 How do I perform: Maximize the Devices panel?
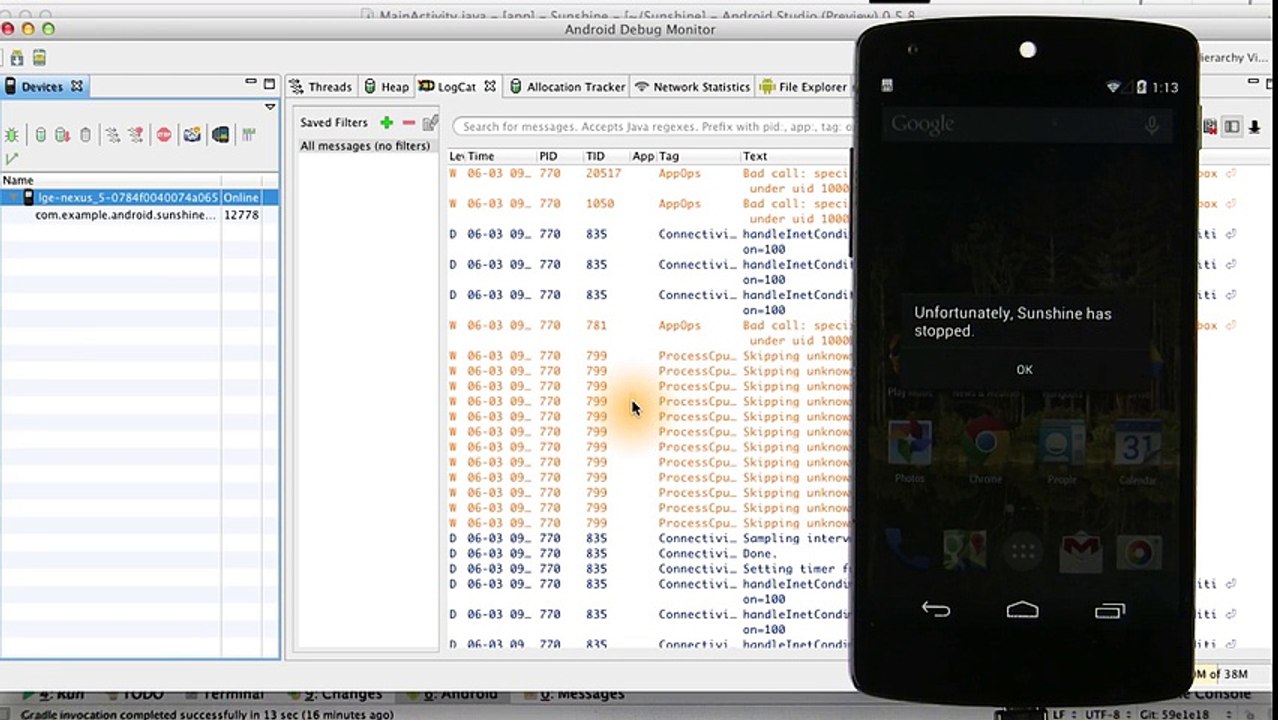pyautogui.click(x=269, y=84)
